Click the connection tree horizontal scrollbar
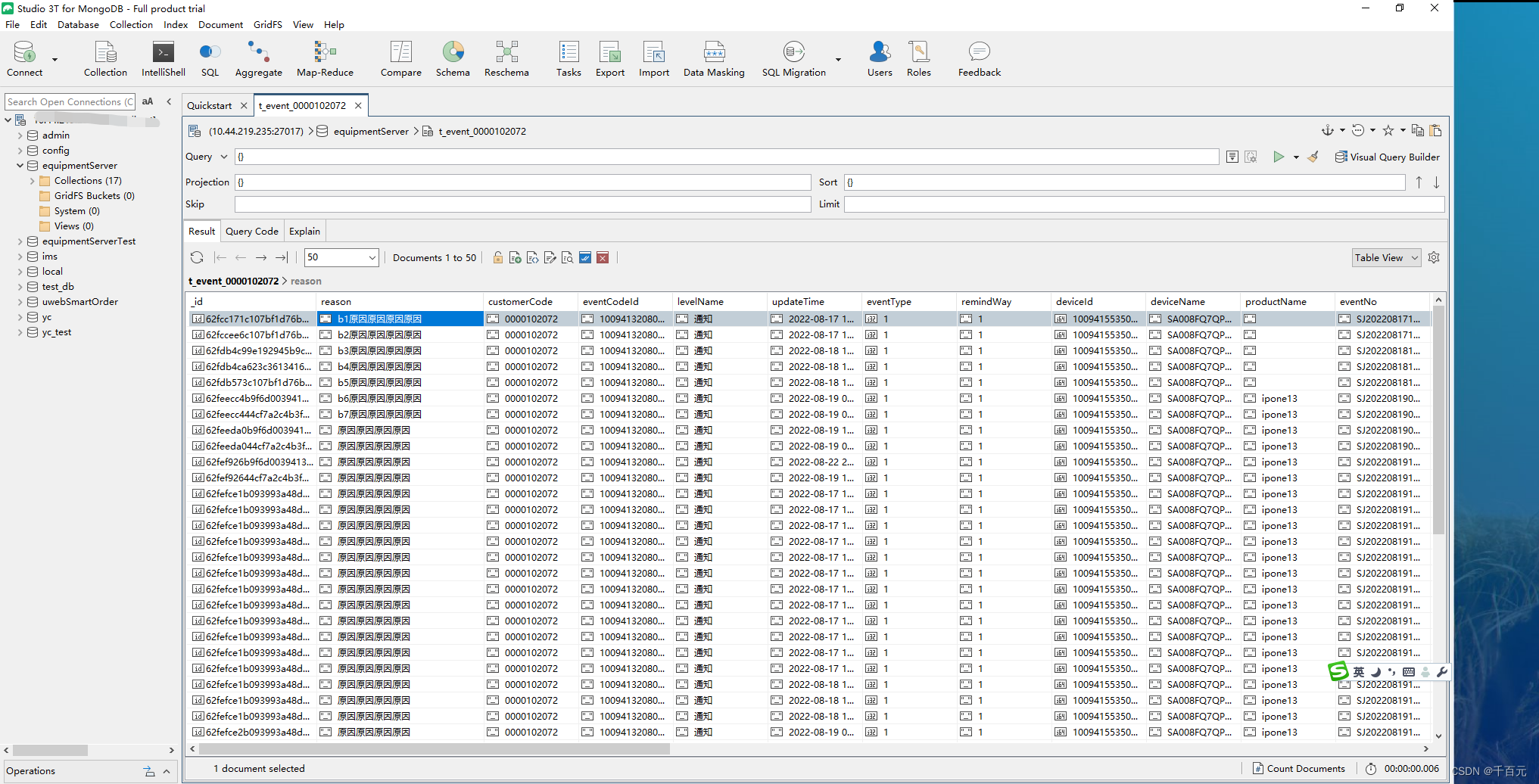Viewport: 1539px width, 784px height. point(50,750)
